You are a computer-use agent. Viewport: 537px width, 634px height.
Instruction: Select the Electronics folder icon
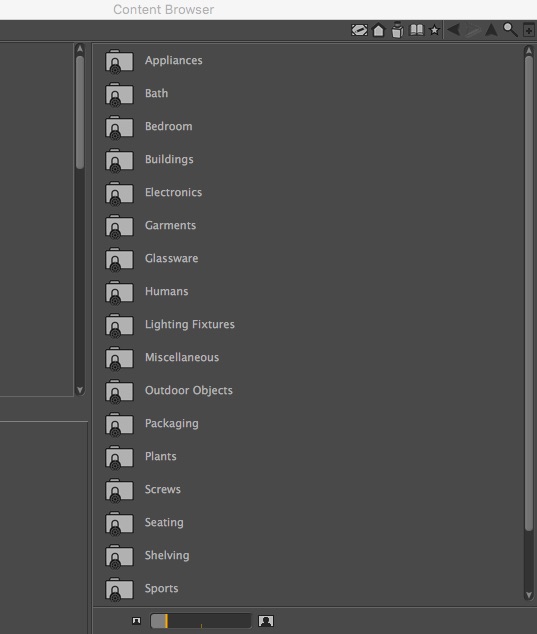[x=119, y=194]
